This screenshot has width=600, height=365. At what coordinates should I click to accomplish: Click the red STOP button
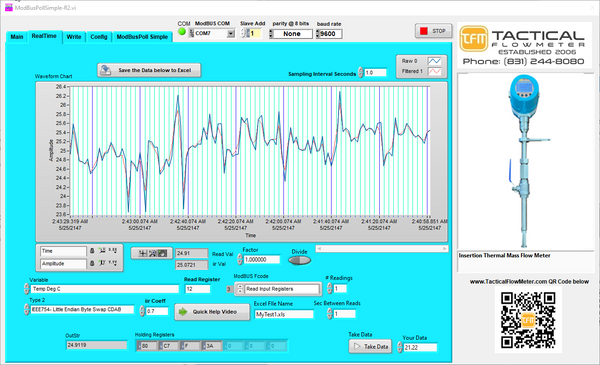coord(433,31)
